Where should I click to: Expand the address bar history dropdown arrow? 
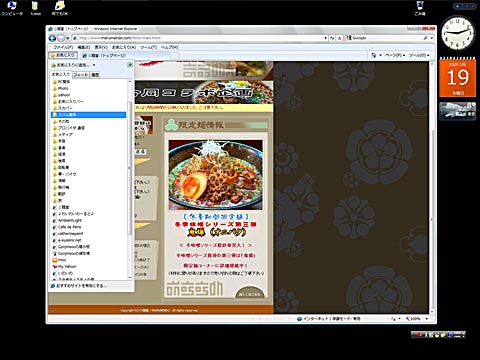[325, 38]
